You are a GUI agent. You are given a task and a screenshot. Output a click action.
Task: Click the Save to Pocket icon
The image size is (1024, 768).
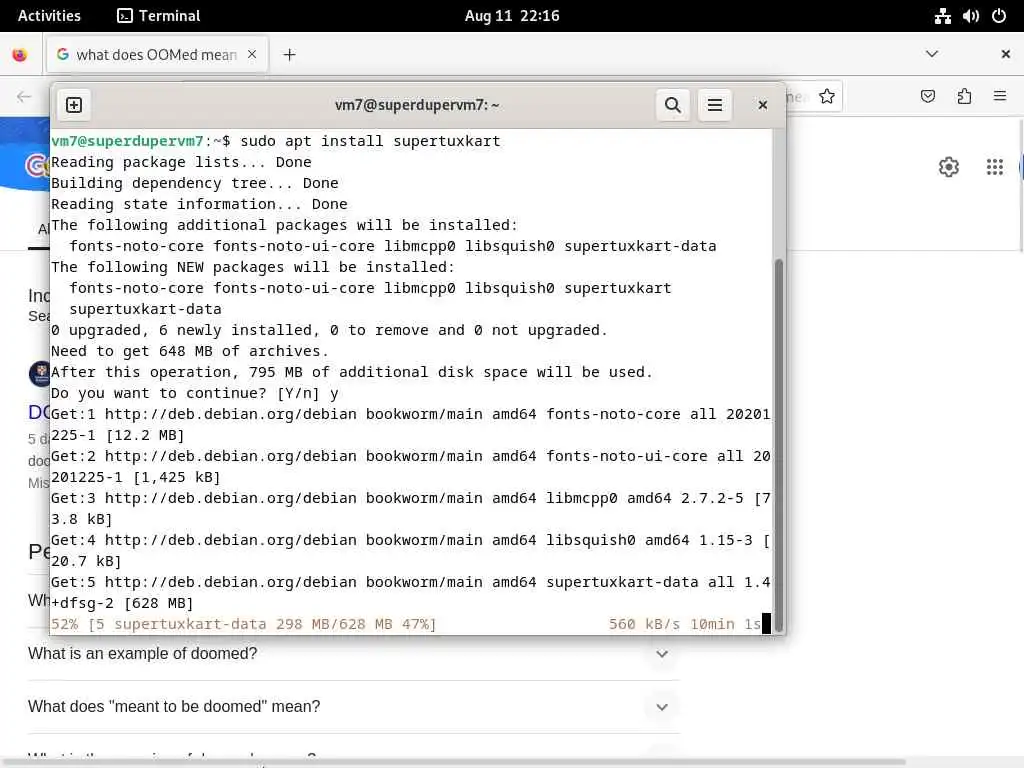(x=927, y=97)
